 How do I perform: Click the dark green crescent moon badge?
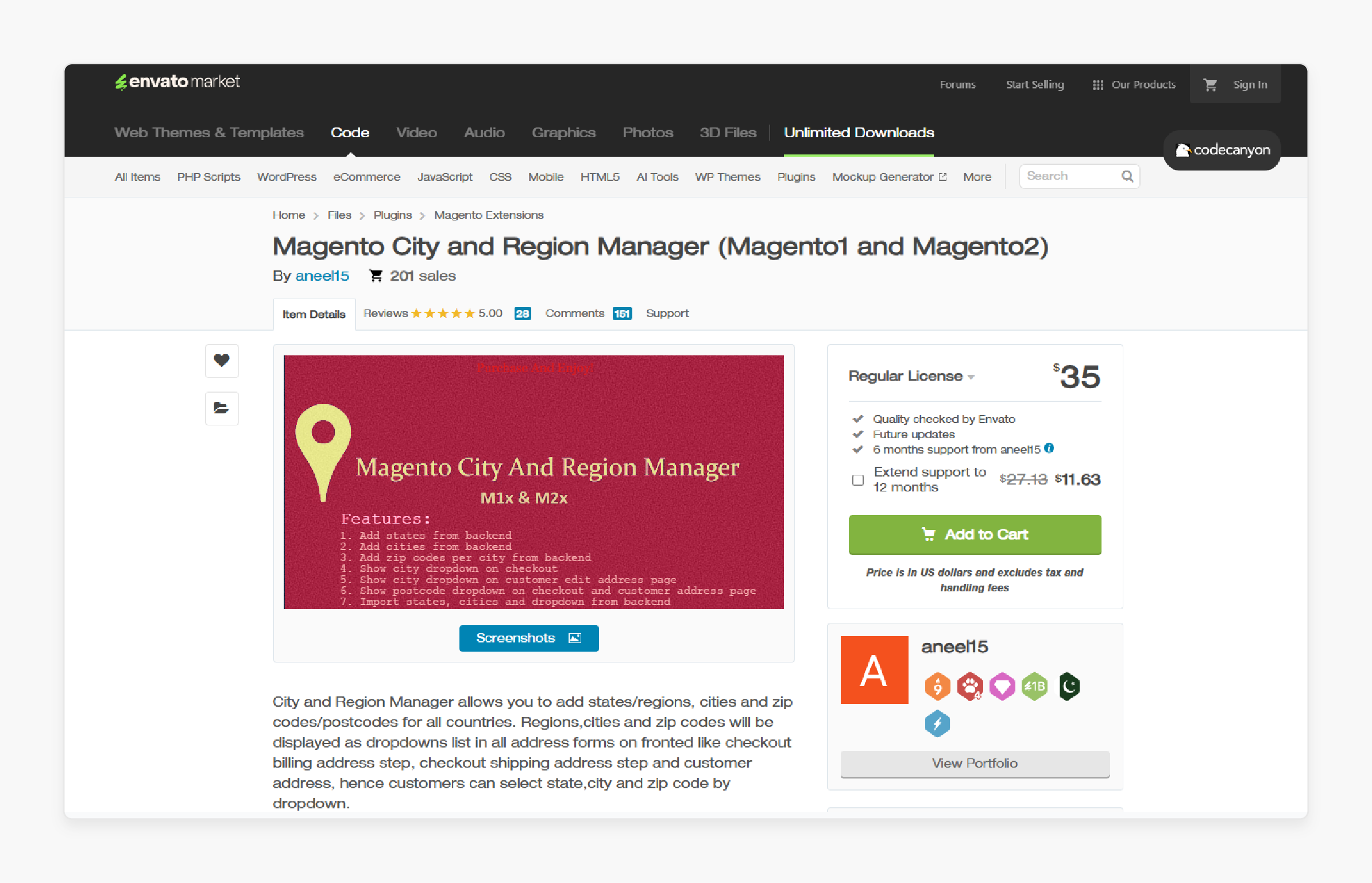click(x=1069, y=686)
